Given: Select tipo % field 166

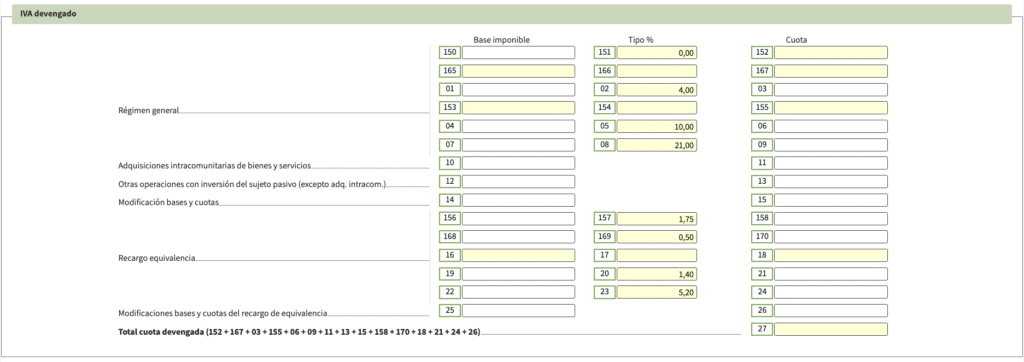Looking at the screenshot, I should click(x=656, y=71).
